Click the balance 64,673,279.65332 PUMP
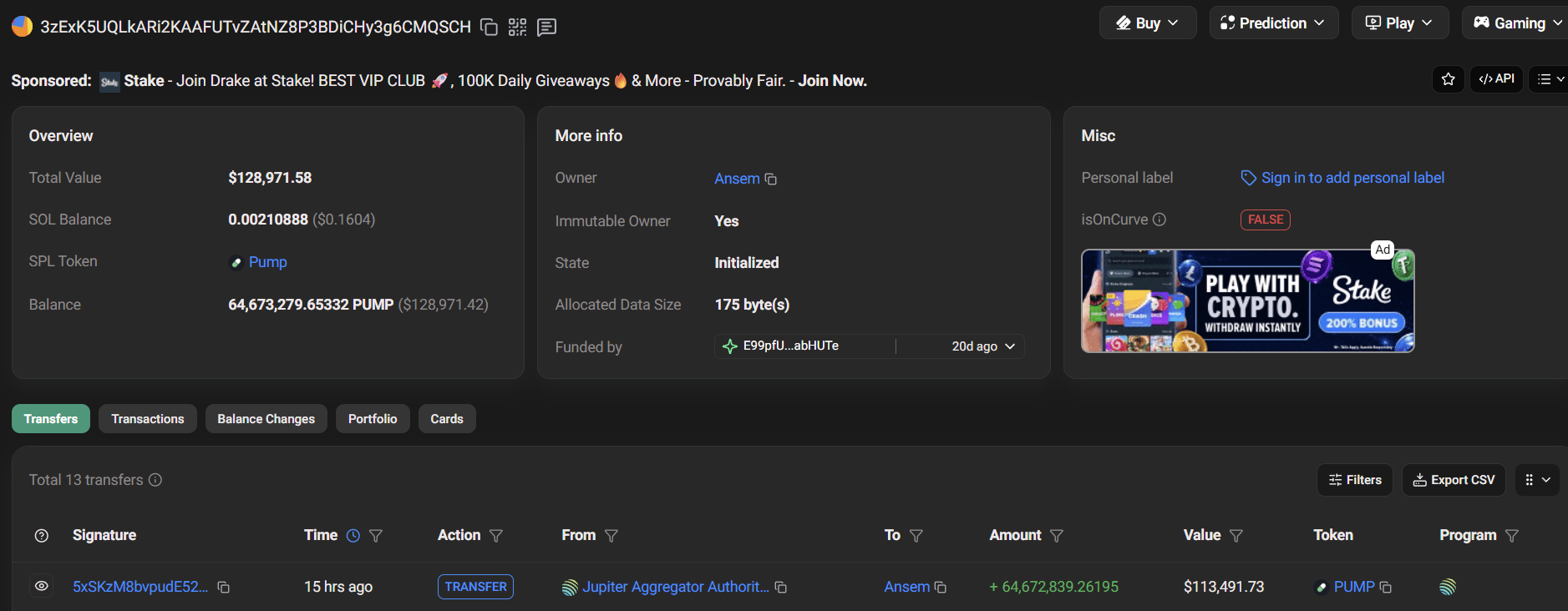The width and height of the screenshot is (1568, 611). coord(311,305)
